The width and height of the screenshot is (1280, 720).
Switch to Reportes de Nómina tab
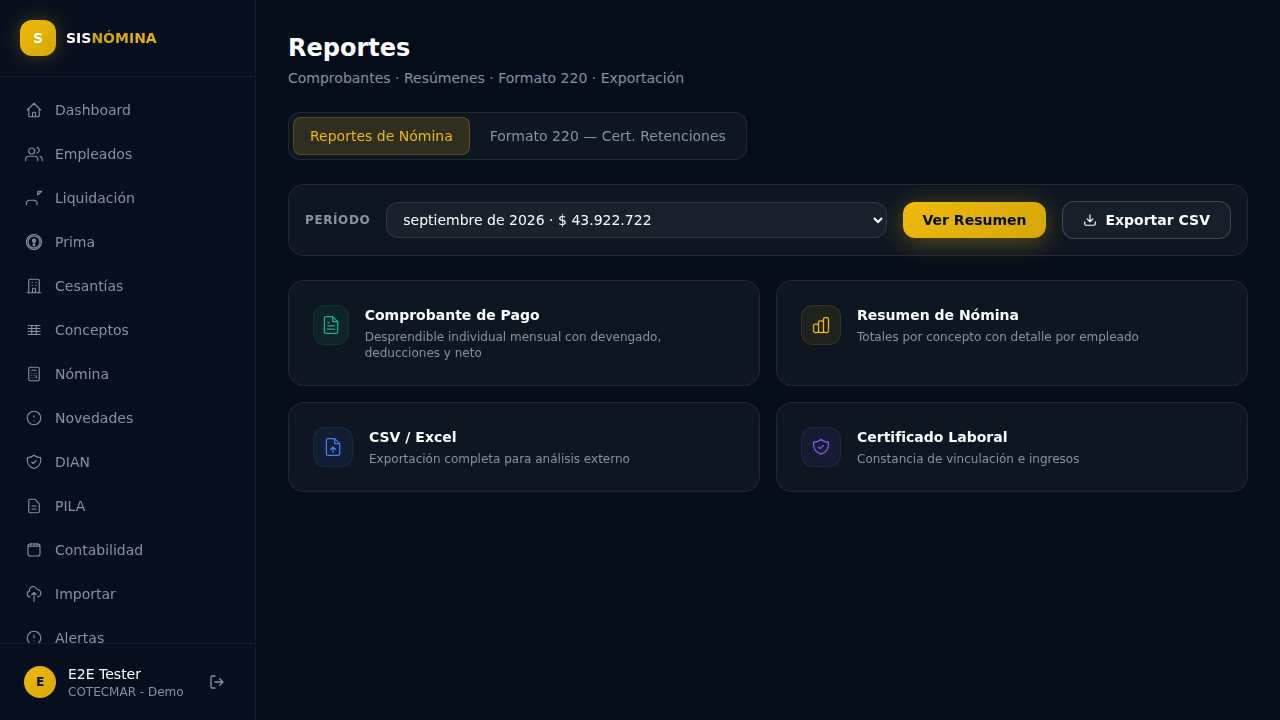pos(381,136)
